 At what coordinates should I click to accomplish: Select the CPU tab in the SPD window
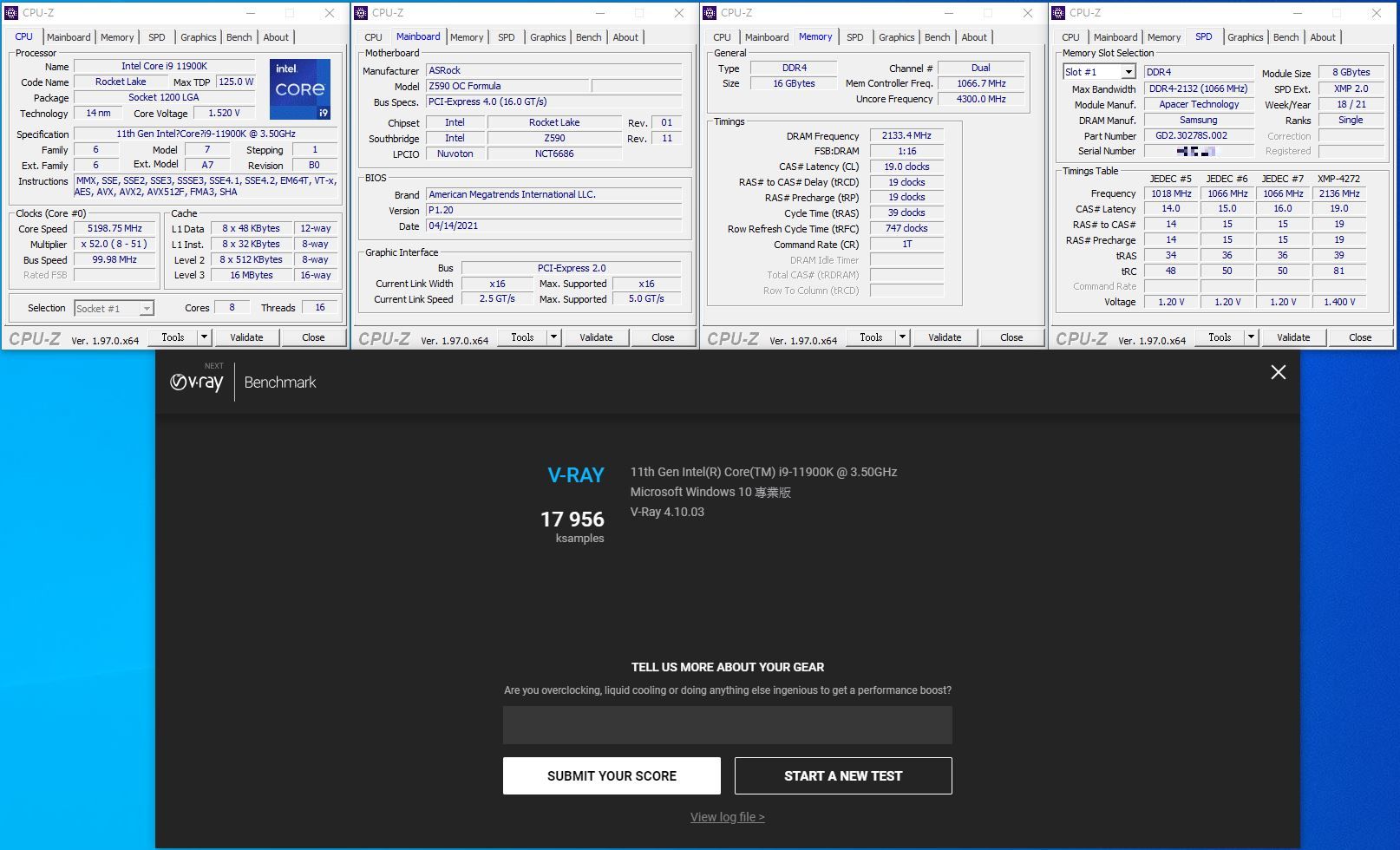(1070, 37)
